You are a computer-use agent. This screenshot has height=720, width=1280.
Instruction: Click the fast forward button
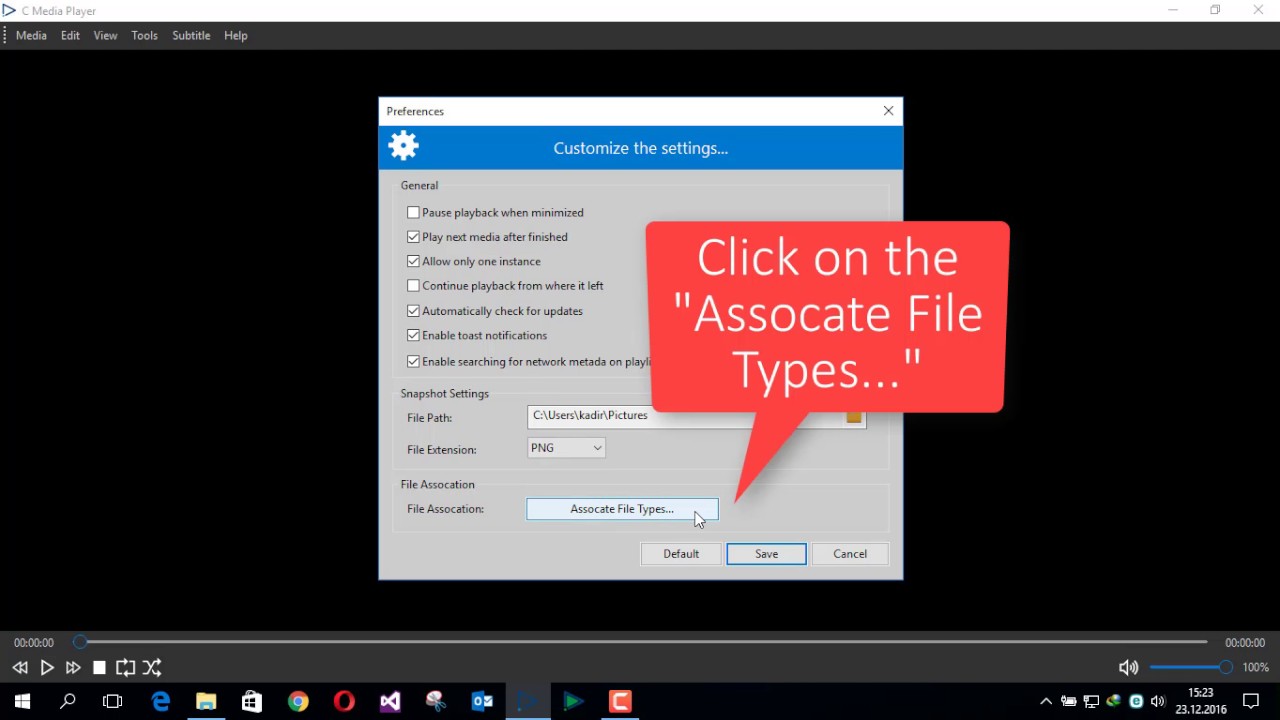point(73,667)
